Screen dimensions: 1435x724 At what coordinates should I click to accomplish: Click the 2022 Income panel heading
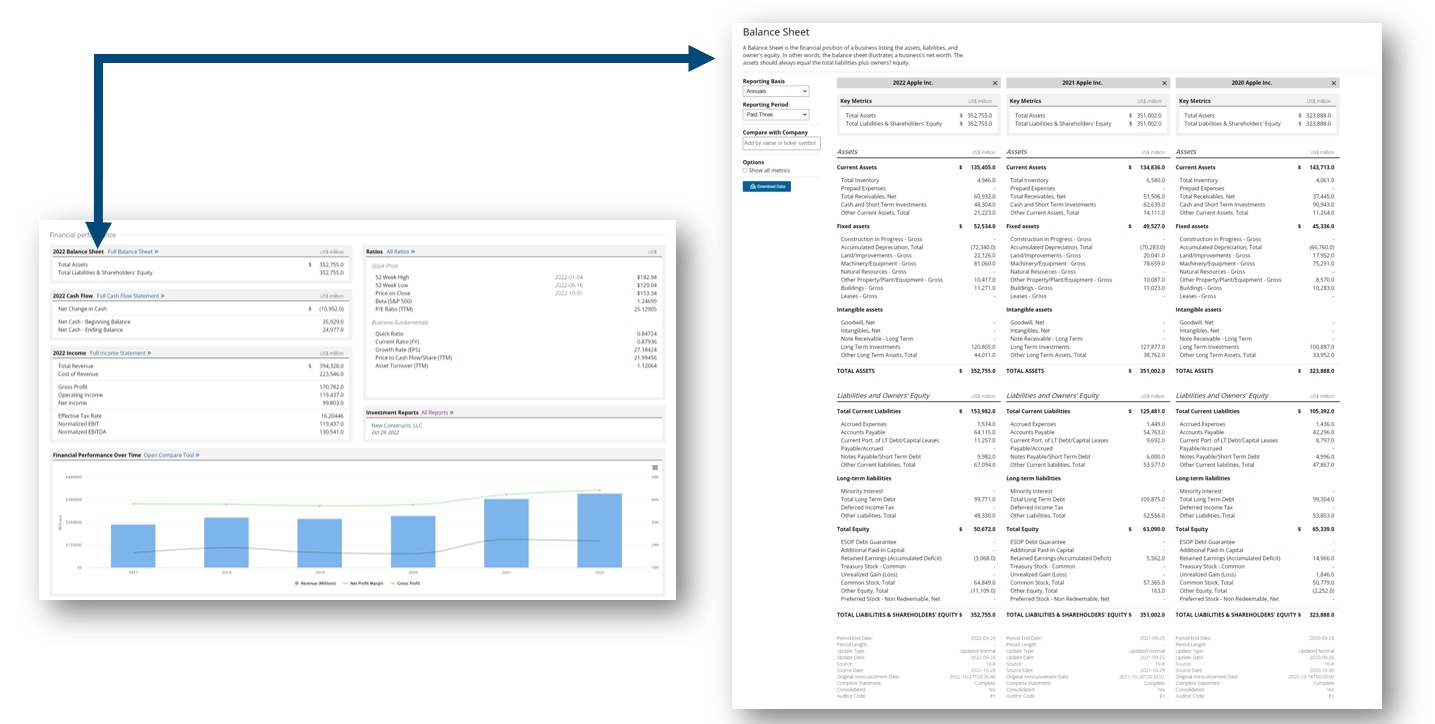[x=70, y=353]
